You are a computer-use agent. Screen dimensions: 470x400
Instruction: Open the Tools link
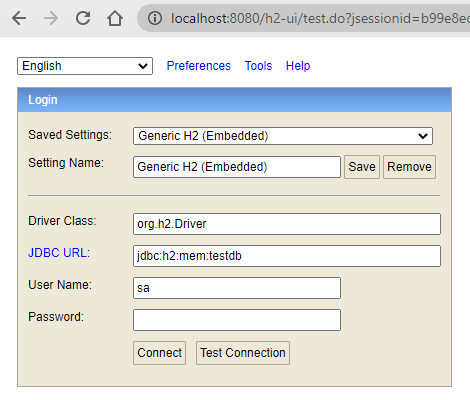tap(258, 66)
